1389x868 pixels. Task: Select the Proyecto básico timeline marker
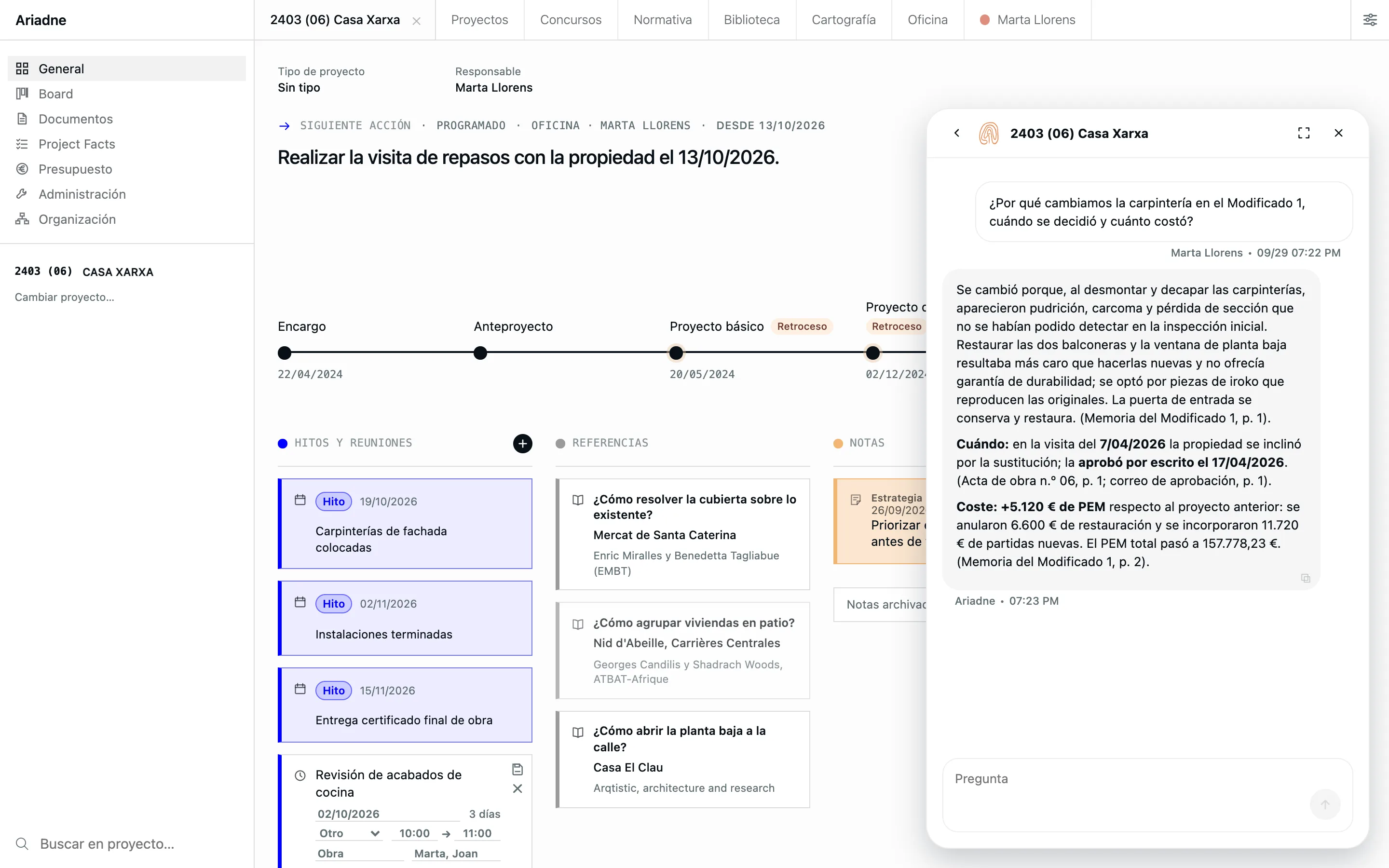(x=676, y=353)
